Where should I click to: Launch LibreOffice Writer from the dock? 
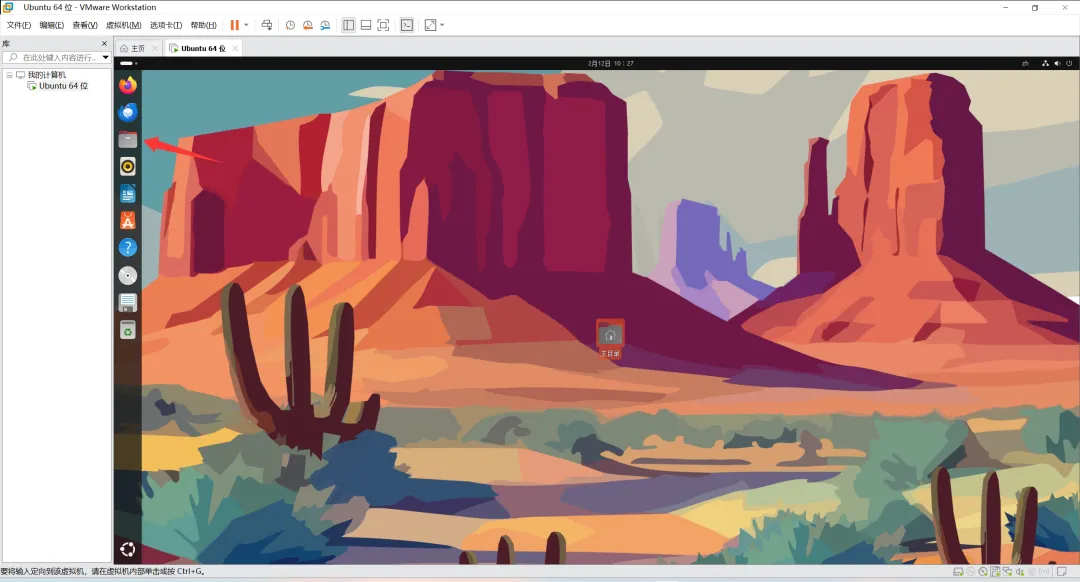pos(127,194)
